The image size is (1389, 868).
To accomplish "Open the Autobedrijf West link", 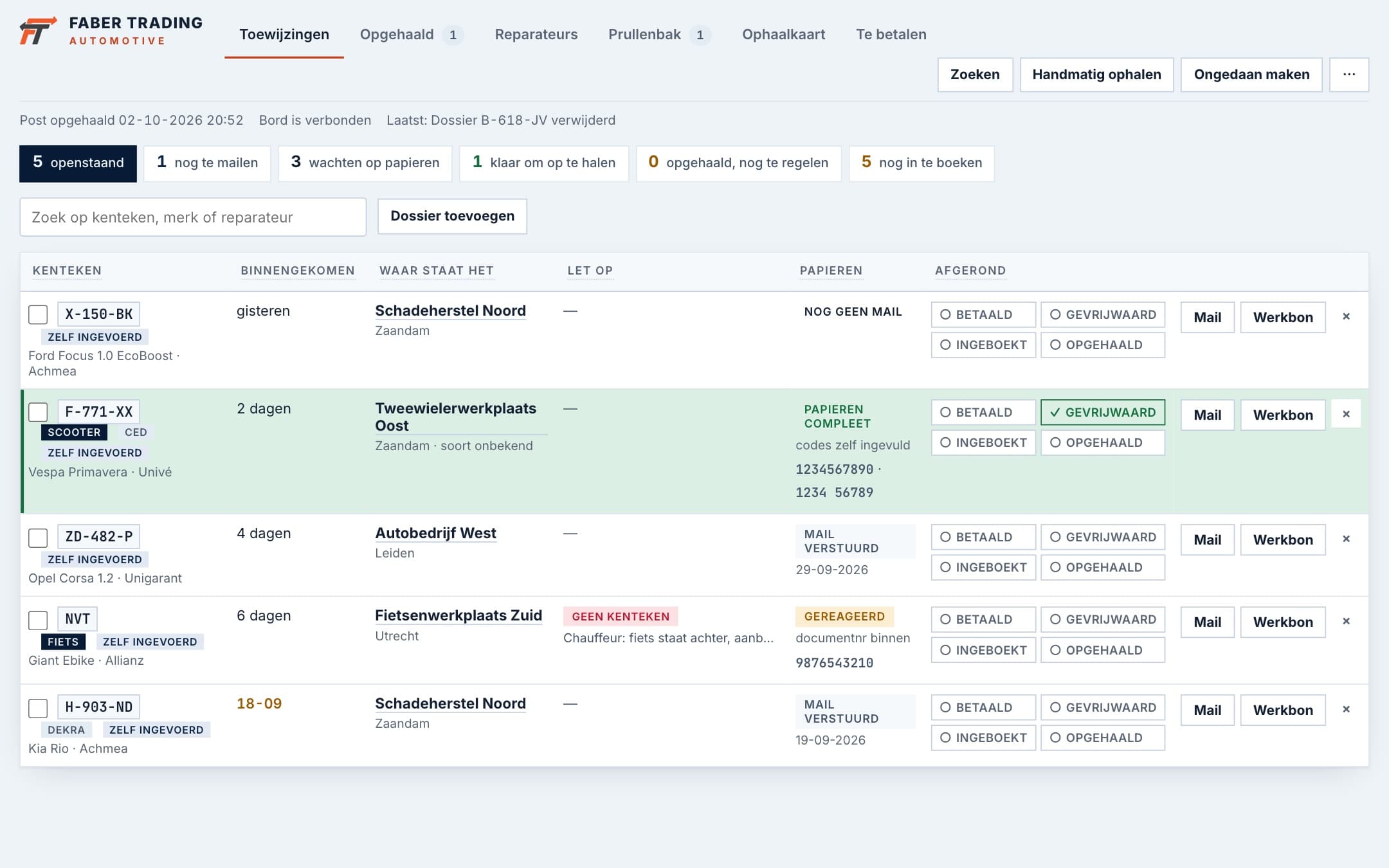I will pos(435,533).
